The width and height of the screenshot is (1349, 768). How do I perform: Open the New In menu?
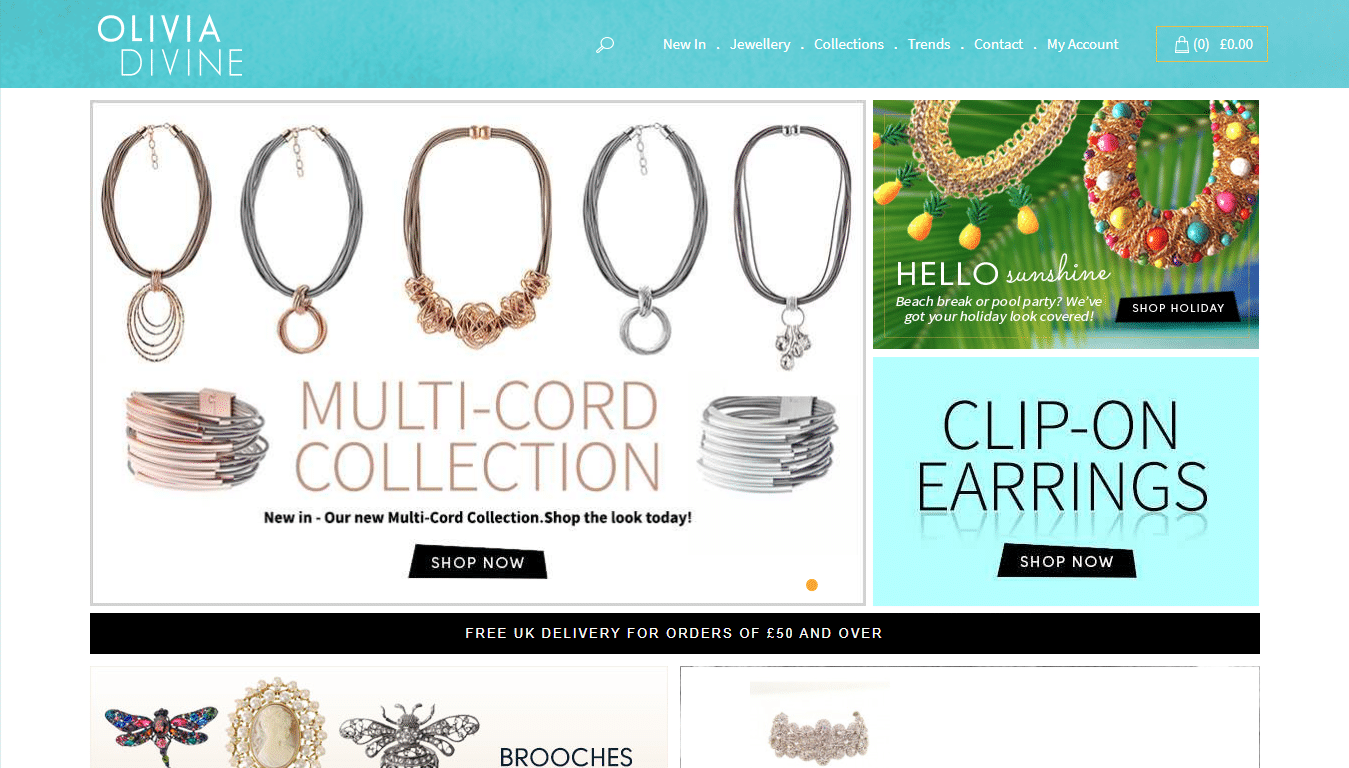684,44
